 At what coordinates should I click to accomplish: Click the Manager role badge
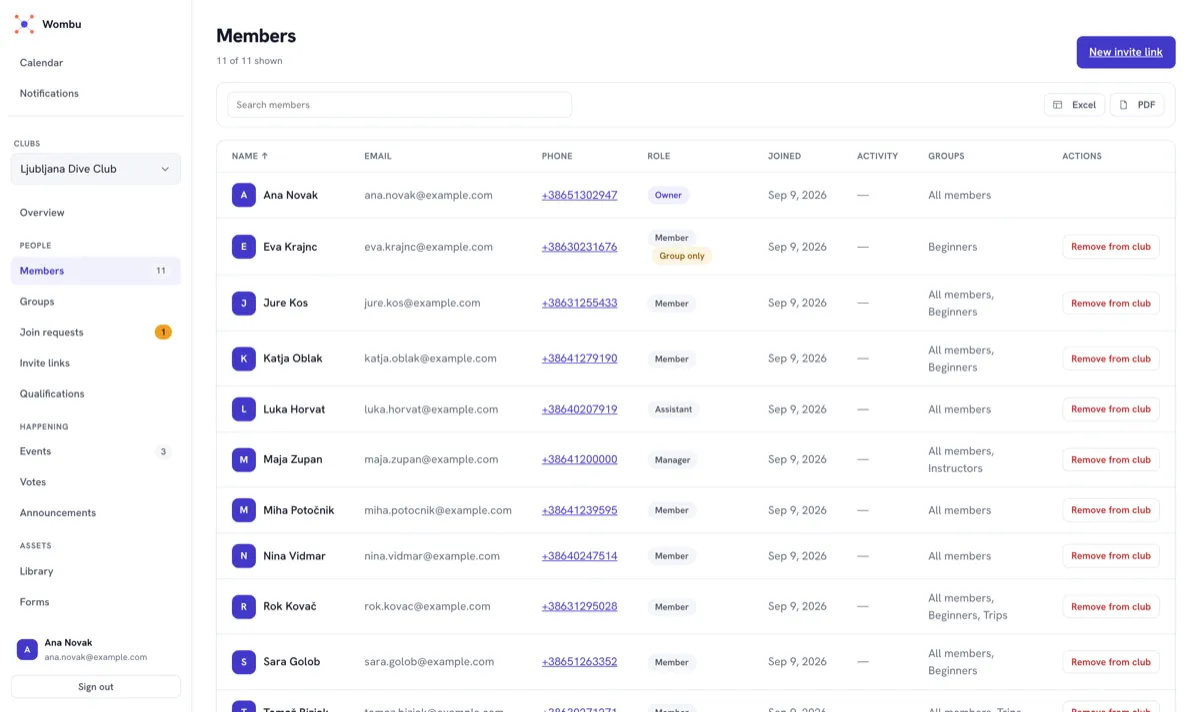tap(672, 460)
